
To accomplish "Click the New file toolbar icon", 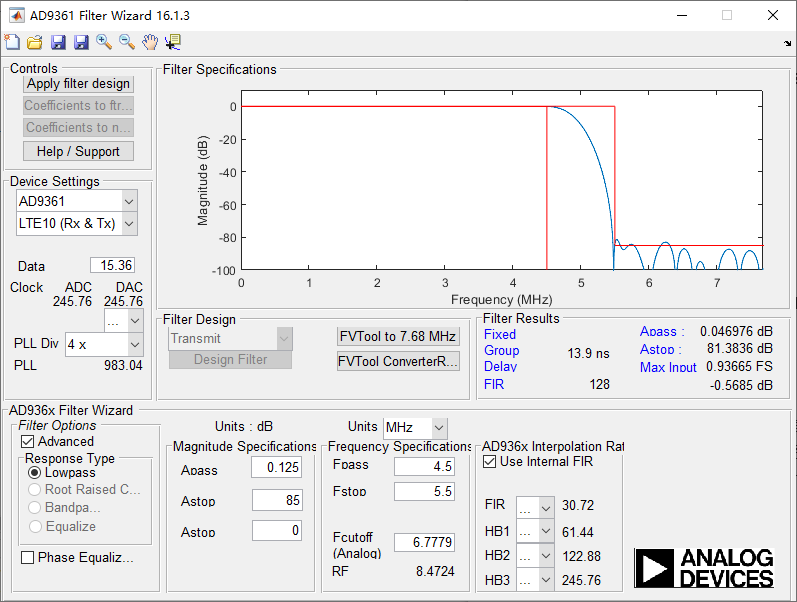I will tap(12, 42).
